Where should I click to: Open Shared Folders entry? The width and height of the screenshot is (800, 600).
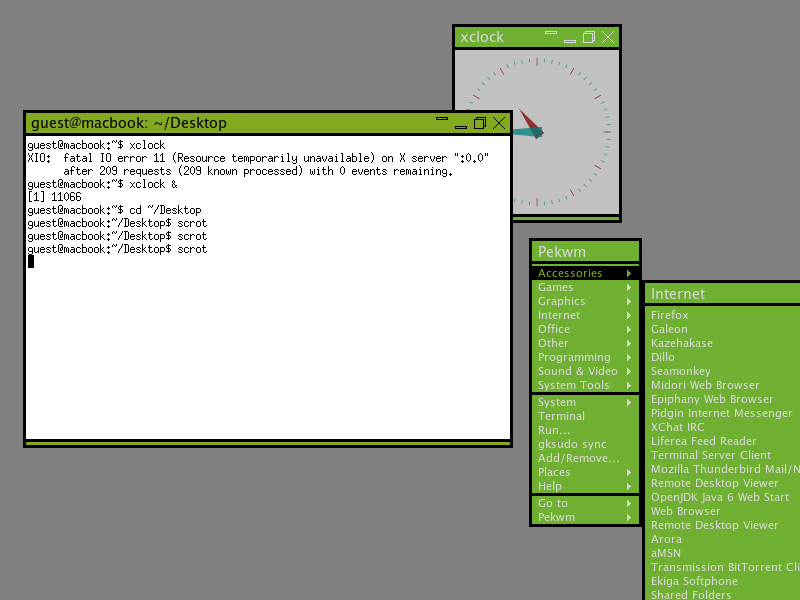click(722, 595)
